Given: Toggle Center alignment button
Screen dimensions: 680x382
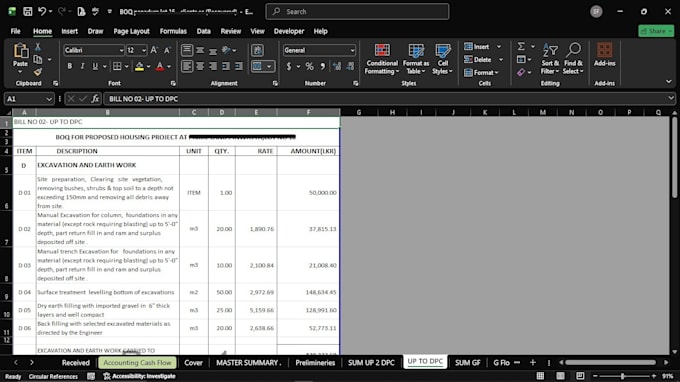Looking at the screenshot, I should click(200, 66).
